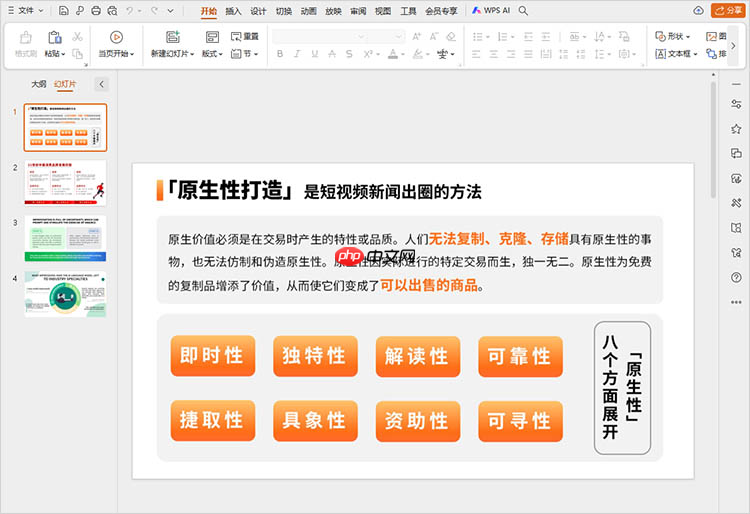750x514 pixels.
Task: Click the WPS AI button
Action: click(x=491, y=11)
